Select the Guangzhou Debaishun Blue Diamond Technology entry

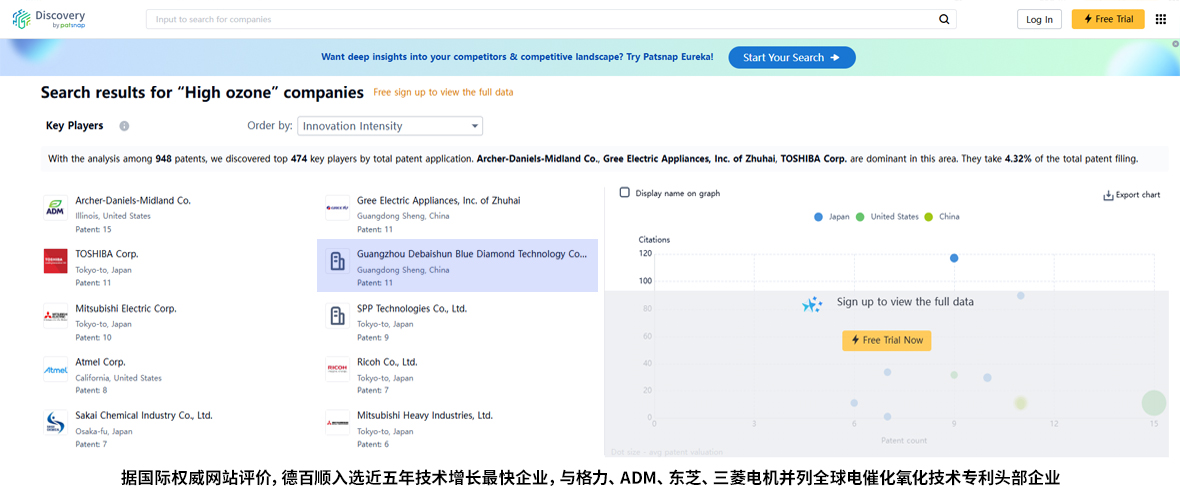click(458, 266)
